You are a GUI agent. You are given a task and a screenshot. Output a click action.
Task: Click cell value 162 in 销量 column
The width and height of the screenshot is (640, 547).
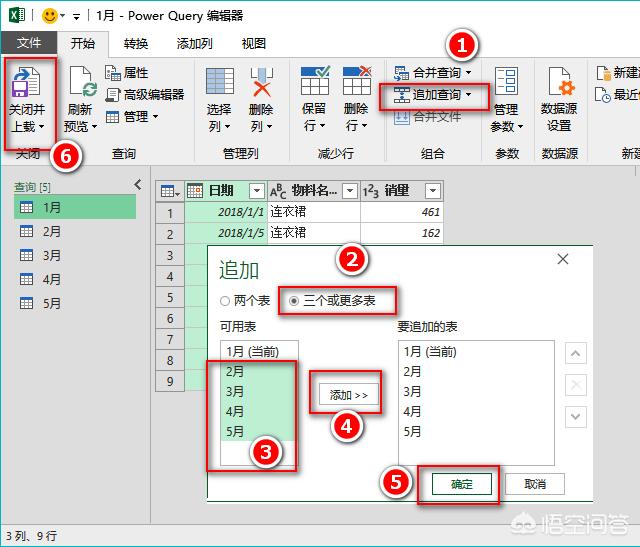tap(402, 233)
